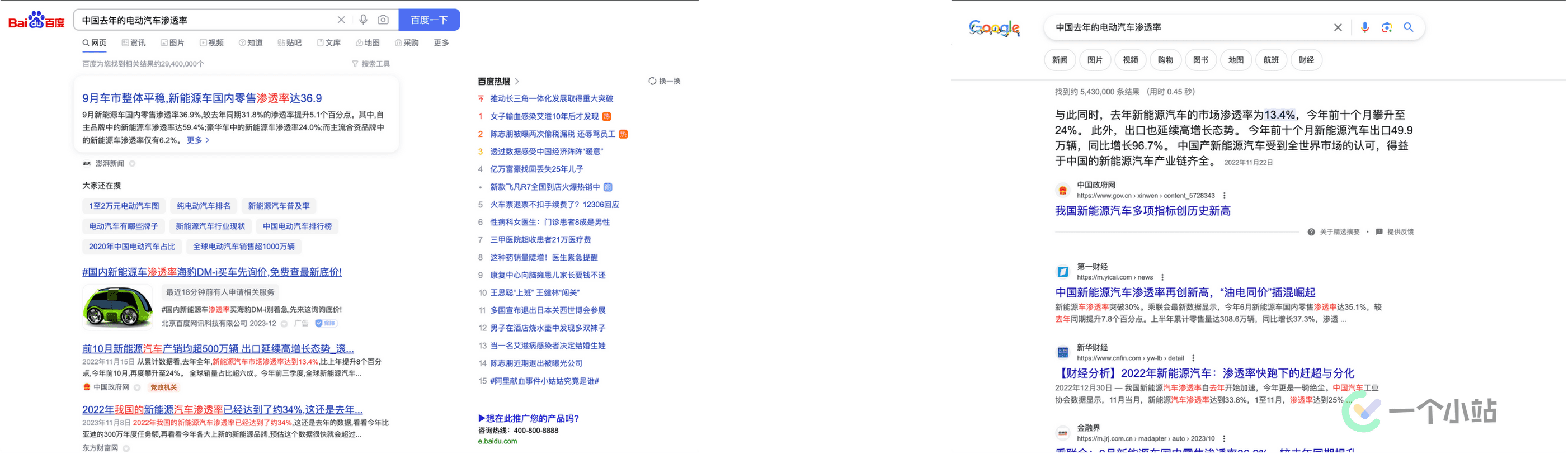Click the Google doodle logo
Screen dimensions: 1568x454
coord(995,28)
